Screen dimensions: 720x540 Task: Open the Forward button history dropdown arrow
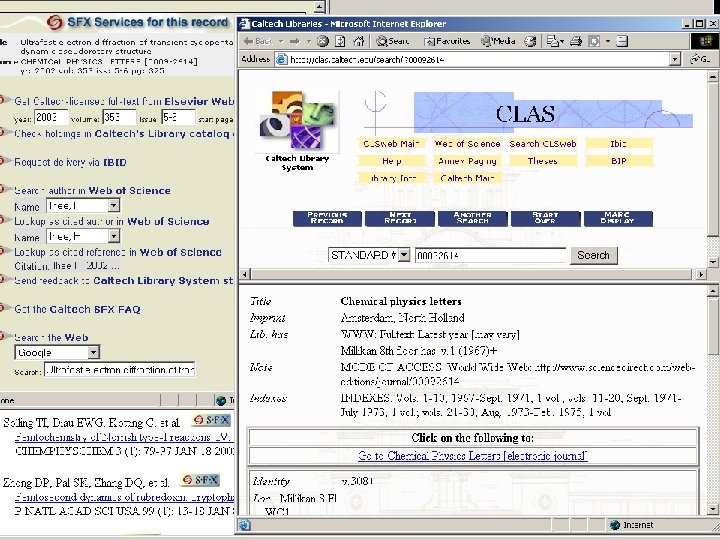click(x=309, y=41)
